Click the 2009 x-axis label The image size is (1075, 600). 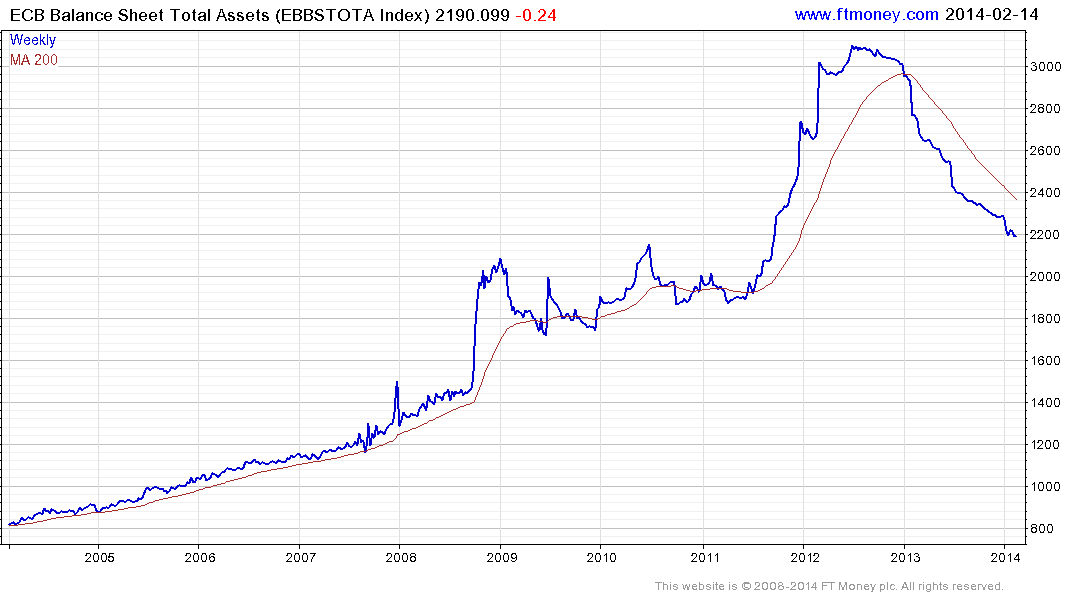tap(502, 557)
